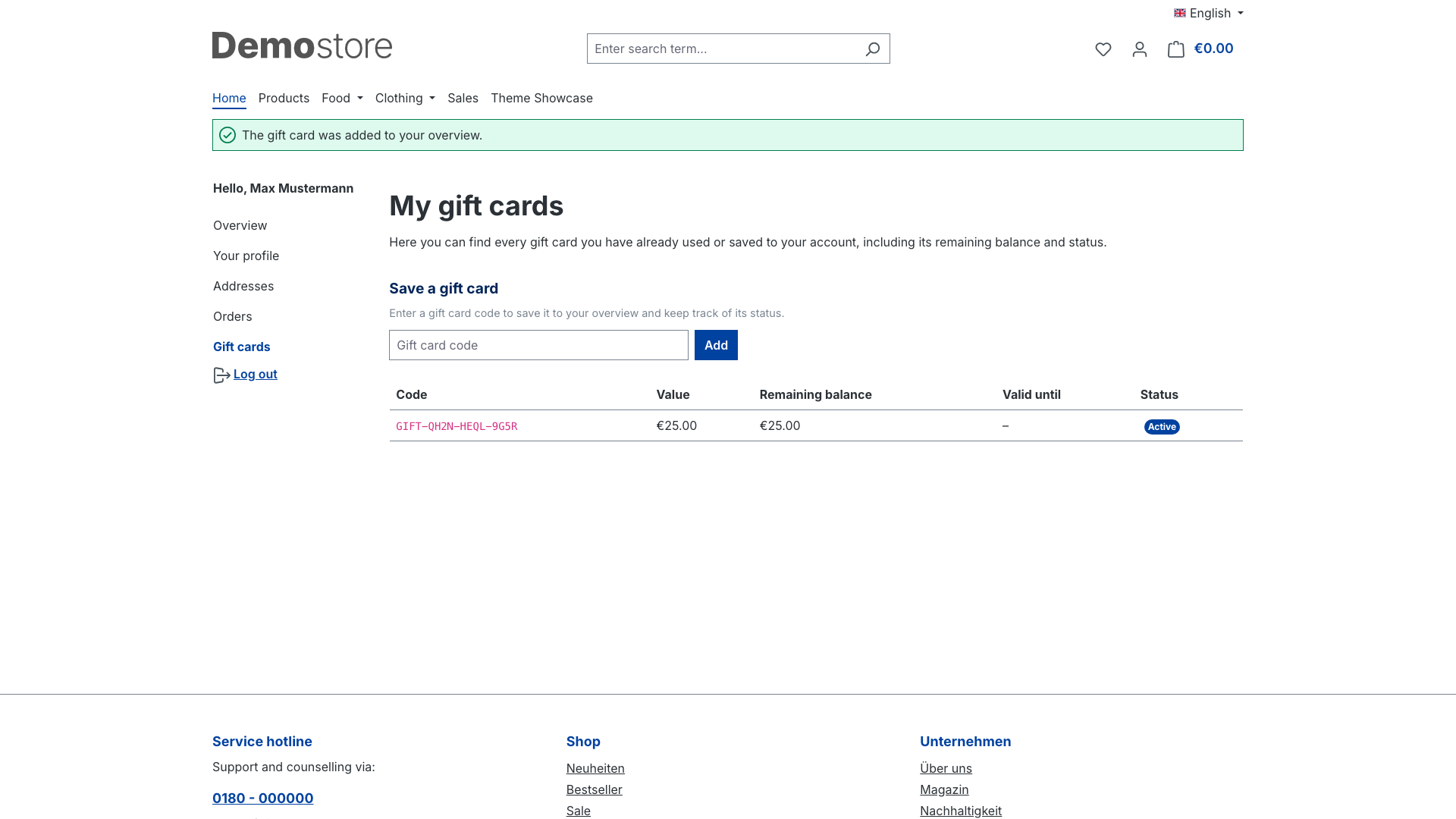Open the Sales navigation item
This screenshot has width=1456, height=819.
click(x=463, y=98)
